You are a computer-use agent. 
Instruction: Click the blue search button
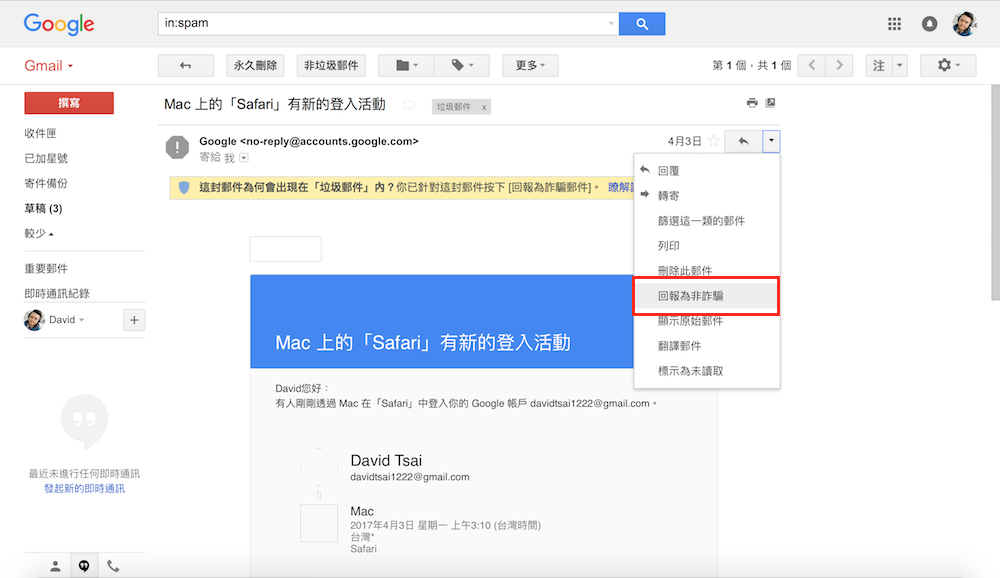pos(642,23)
